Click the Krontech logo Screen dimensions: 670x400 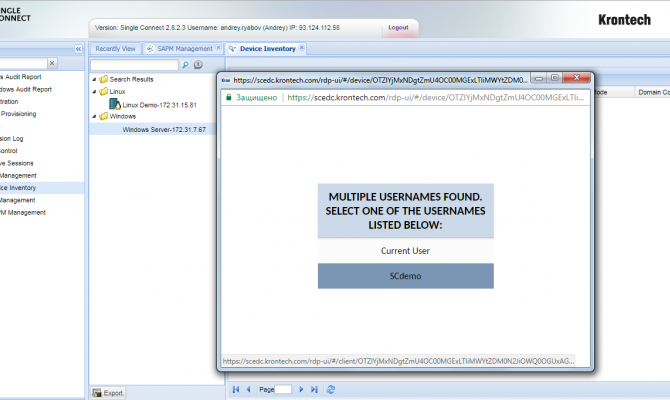tap(624, 20)
